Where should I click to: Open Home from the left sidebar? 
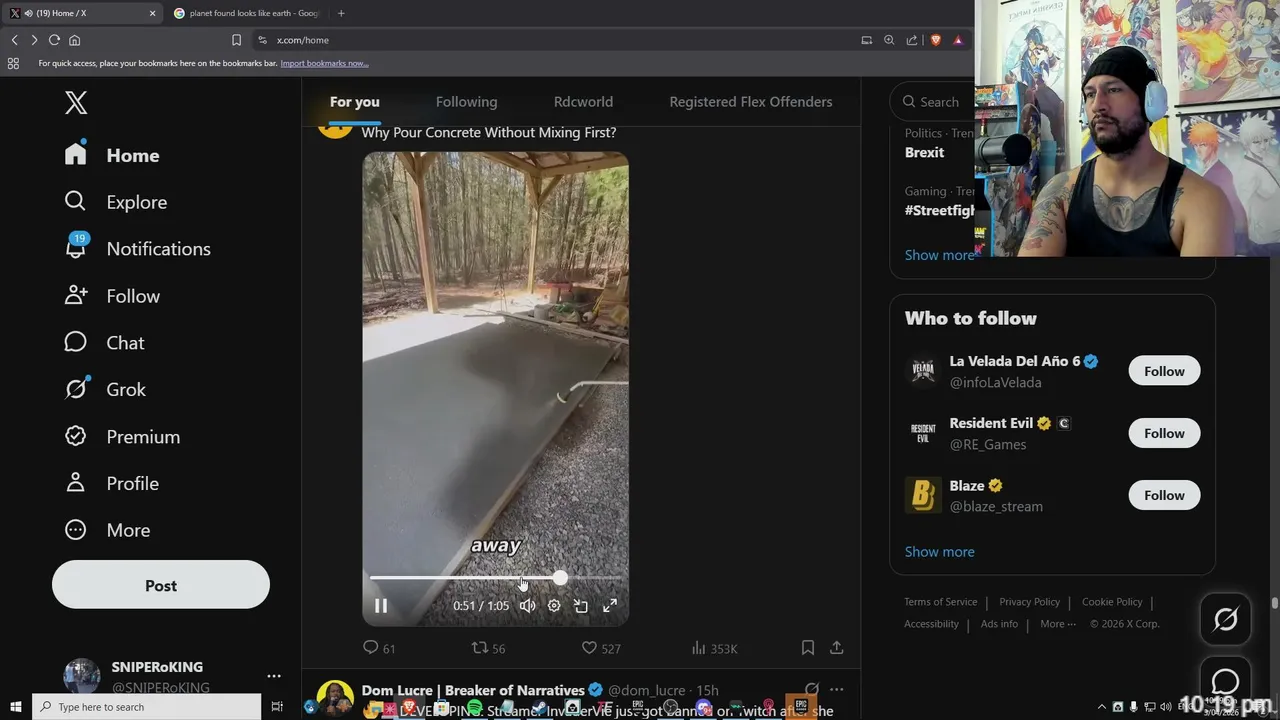point(112,155)
